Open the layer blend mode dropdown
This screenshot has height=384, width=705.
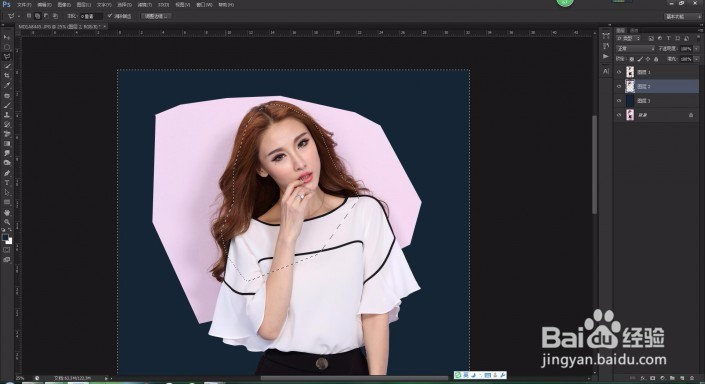[635, 49]
